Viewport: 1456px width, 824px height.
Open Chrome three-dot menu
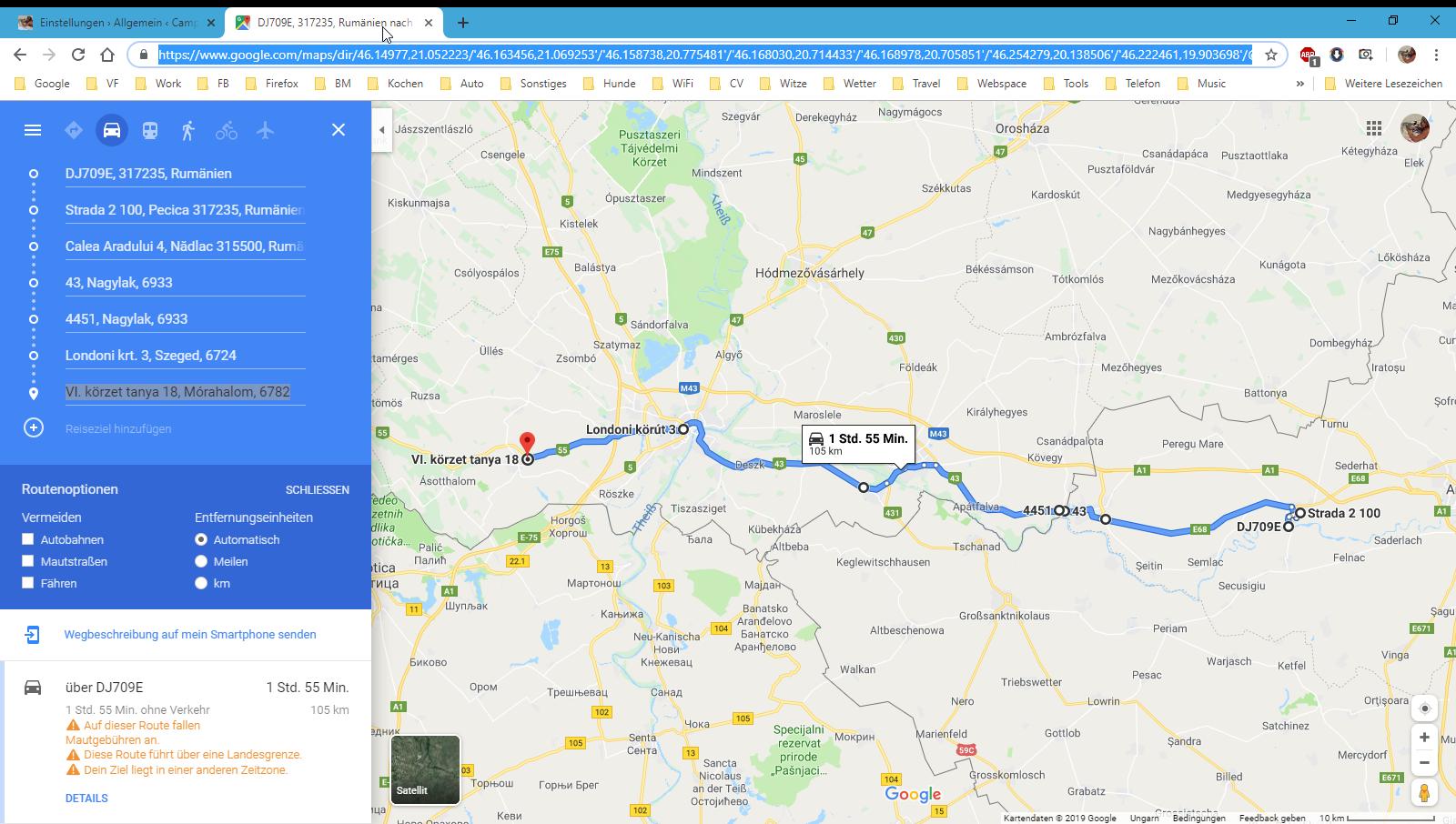click(x=1436, y=55)
